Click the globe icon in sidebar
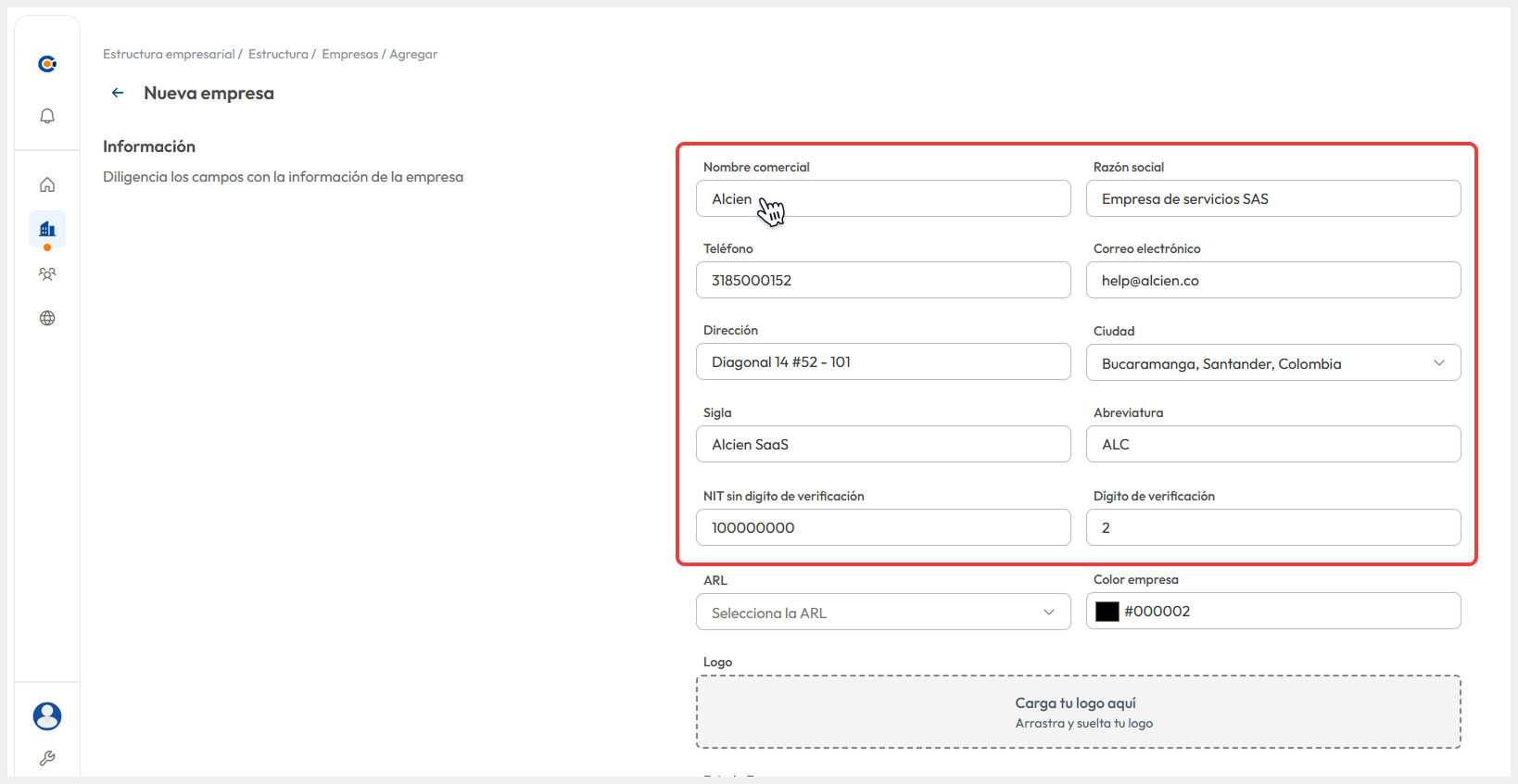This screenshot has width=1518, height=784. 47,318
